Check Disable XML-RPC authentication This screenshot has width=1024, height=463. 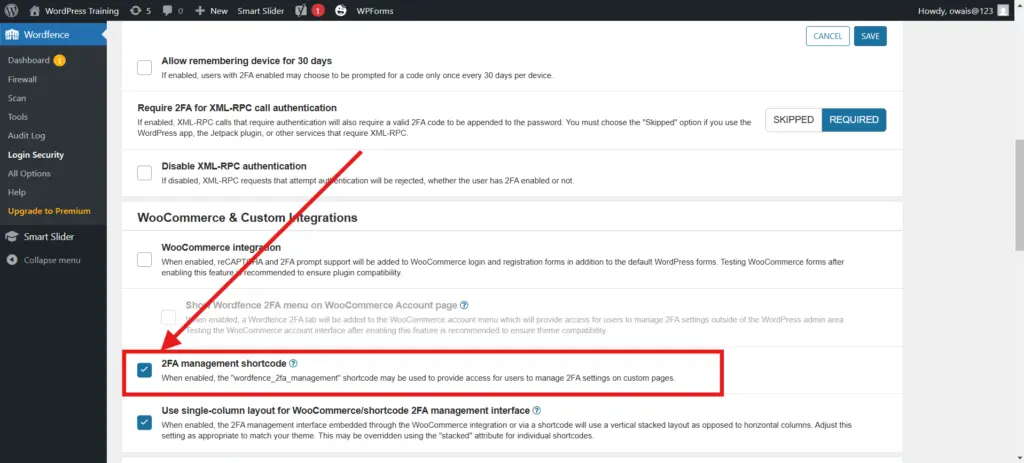point(144,173)
